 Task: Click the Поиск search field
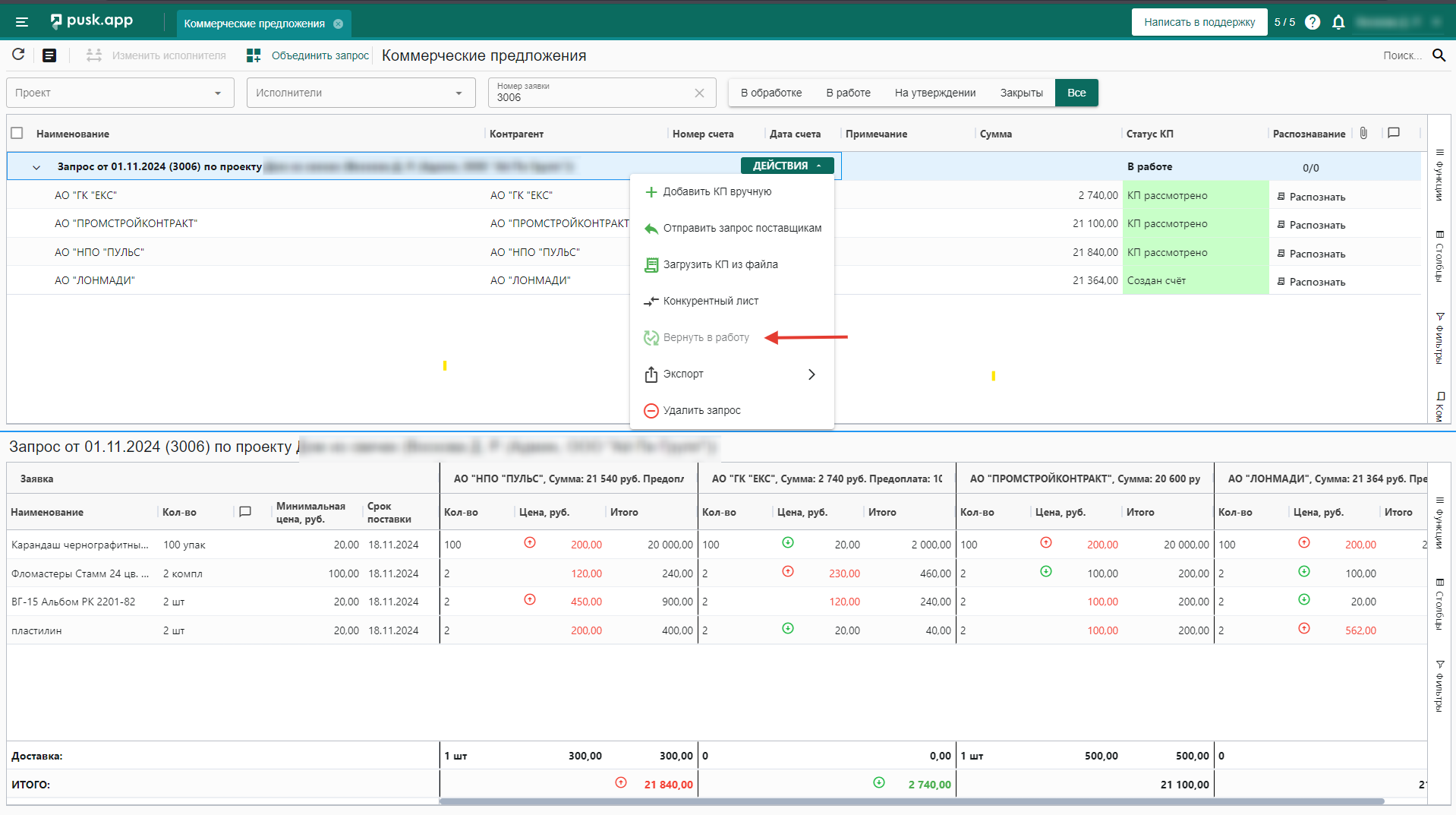click(x=1401, y=55)
